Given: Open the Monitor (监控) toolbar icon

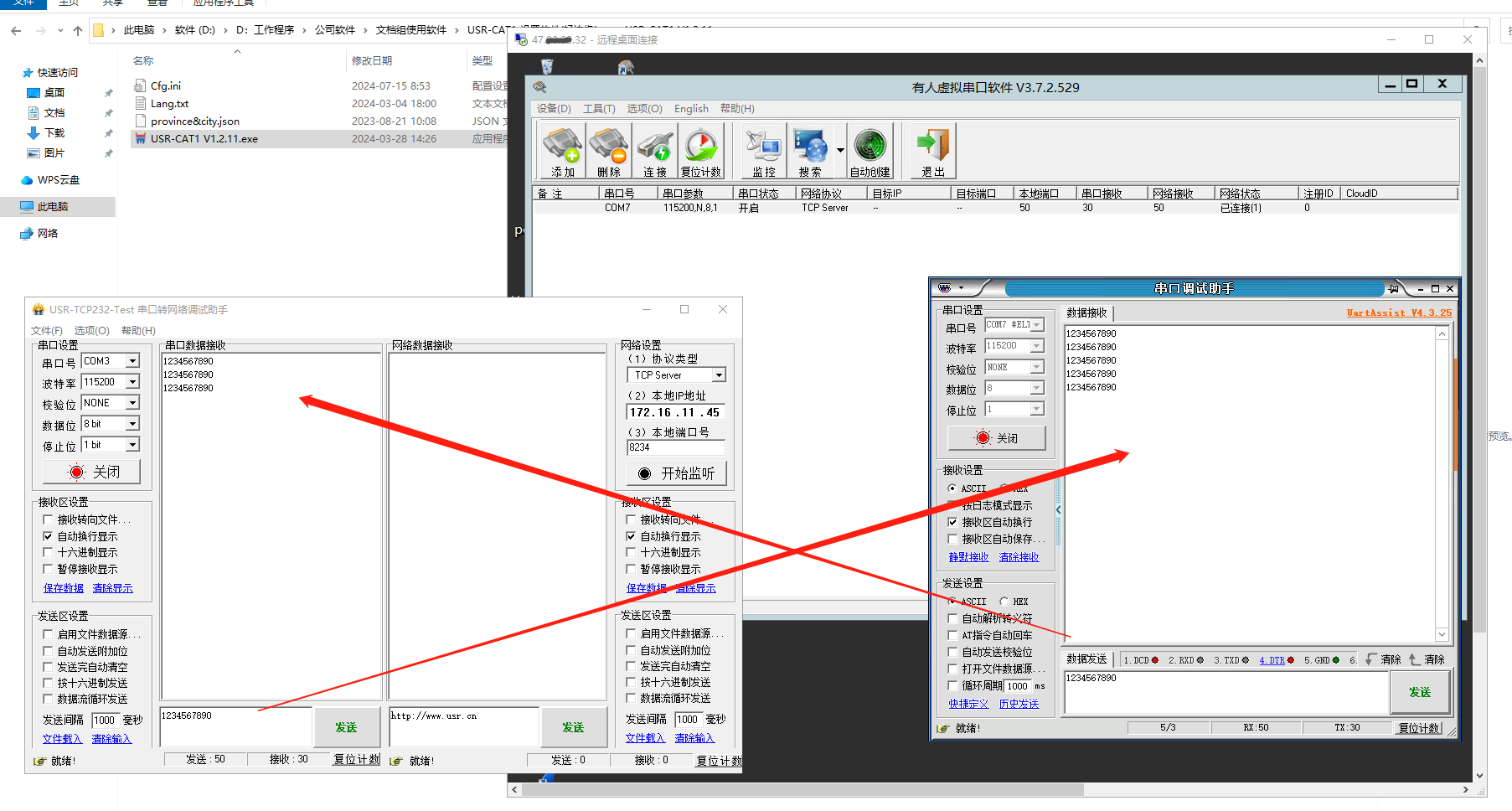Looking at the screenshot, I should [x=764, y=151].
